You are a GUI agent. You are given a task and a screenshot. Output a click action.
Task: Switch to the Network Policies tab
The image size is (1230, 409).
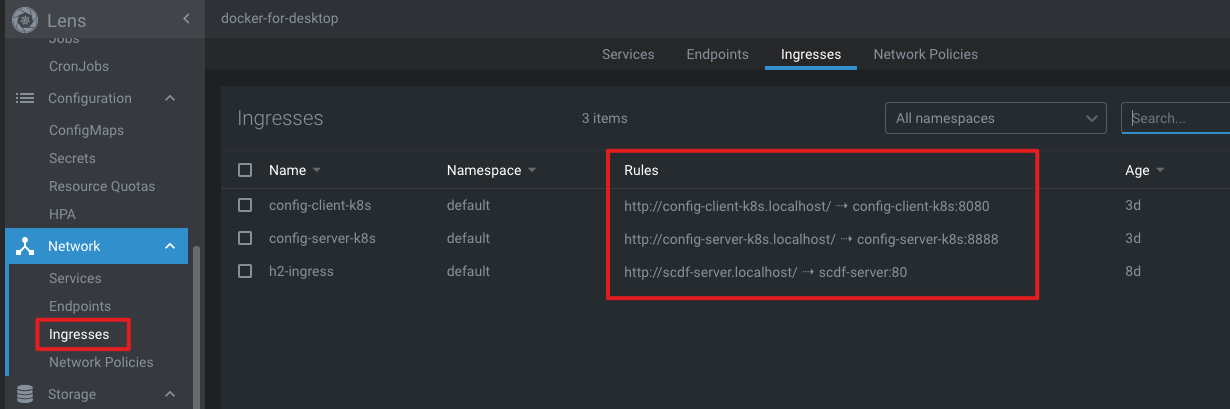925,54
